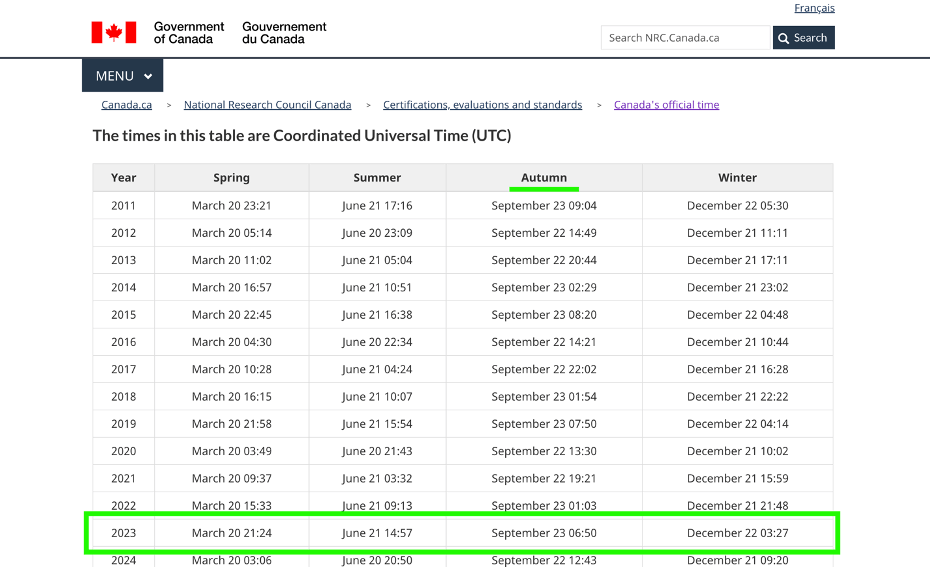Click the cell September 23 02:29
Image resolution: width=930 pixels, height=567 pixels.
point(544,287)
